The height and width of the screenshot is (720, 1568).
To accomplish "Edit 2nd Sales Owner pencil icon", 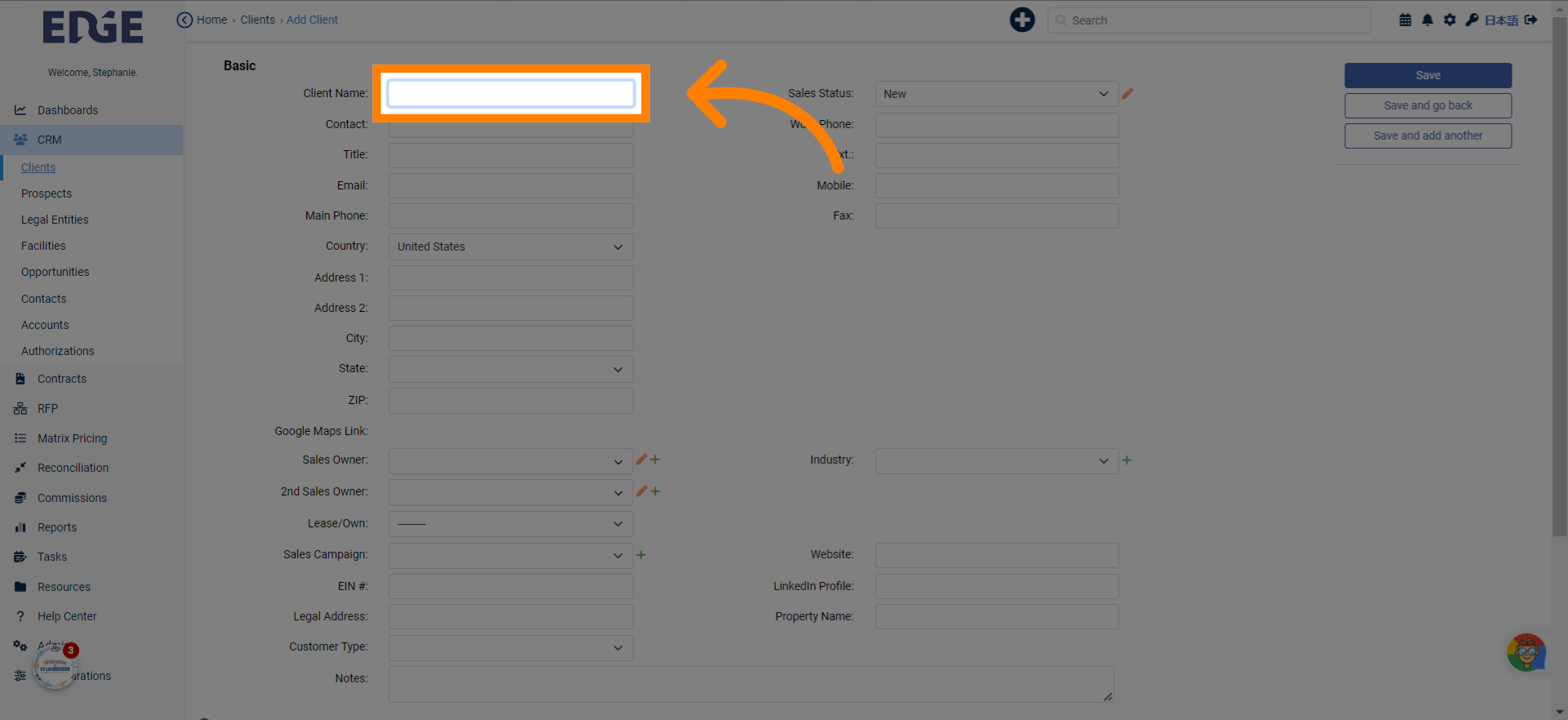I will pyautogui.click(x=641, y=491).
